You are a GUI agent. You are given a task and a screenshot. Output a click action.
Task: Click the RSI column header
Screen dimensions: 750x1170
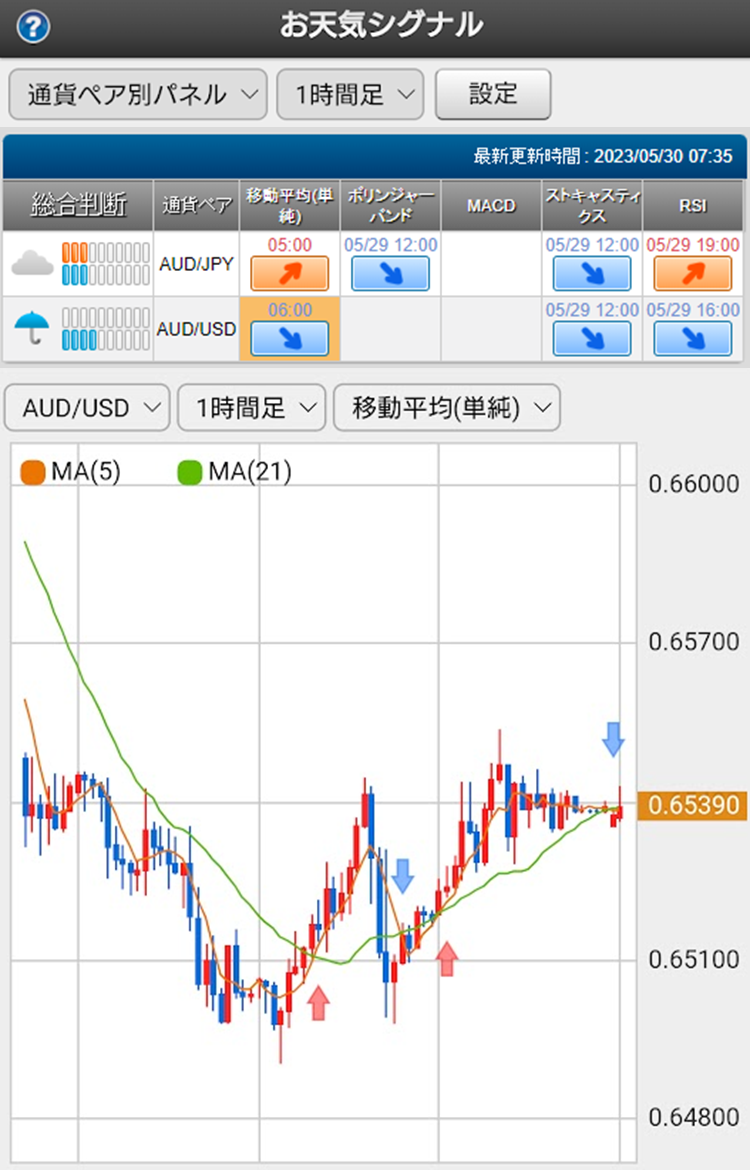point(693,205)
